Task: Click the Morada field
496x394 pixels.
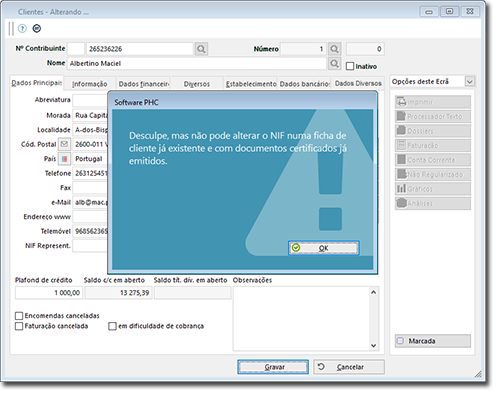Action: (90, 115)
